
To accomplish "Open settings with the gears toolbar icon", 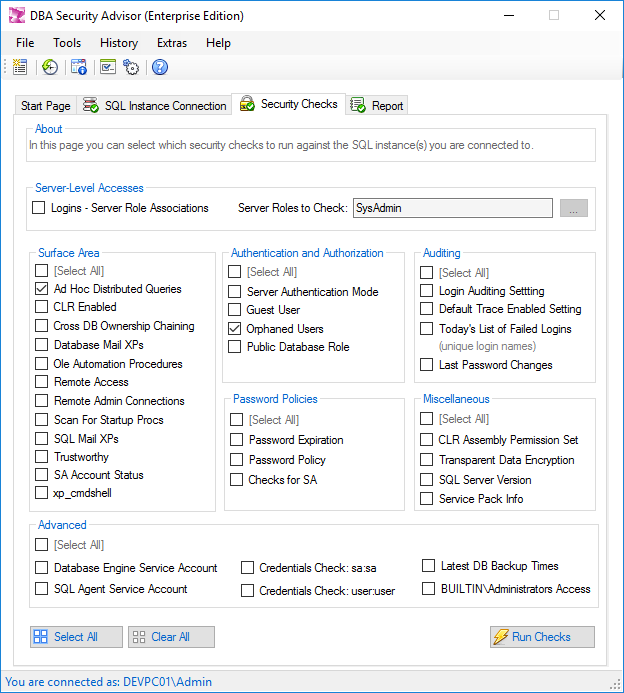I will (x=131, y=67).
